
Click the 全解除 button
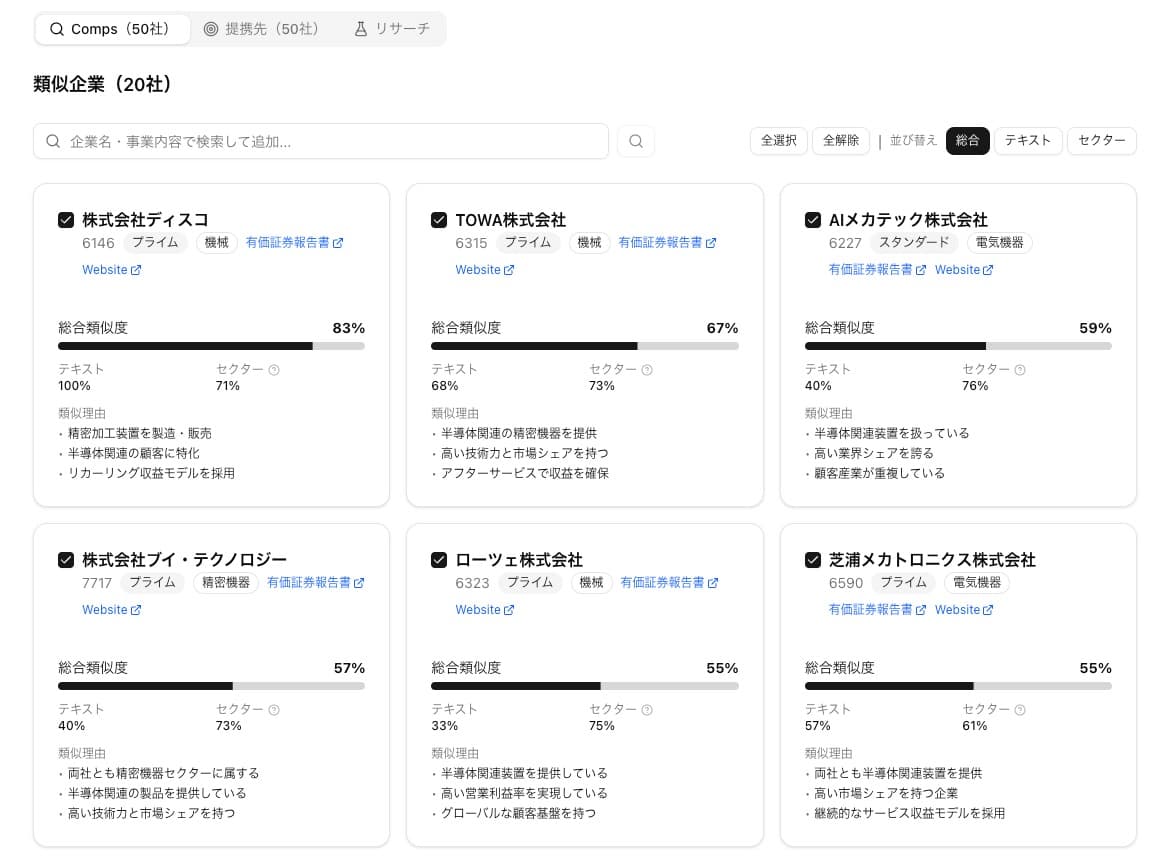(841, 141)
